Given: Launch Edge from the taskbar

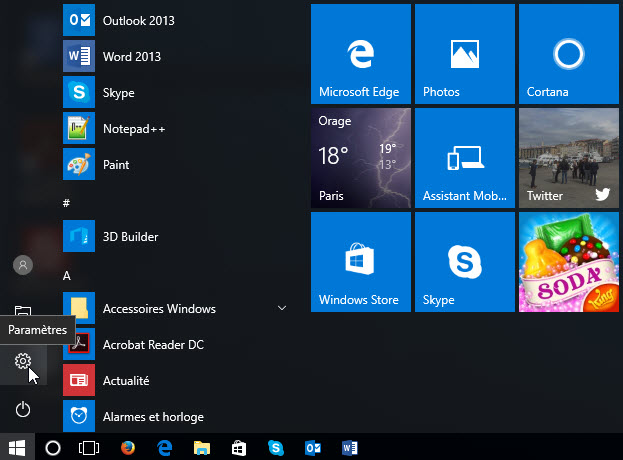Looking at the screenshot, I should point(164,448).
